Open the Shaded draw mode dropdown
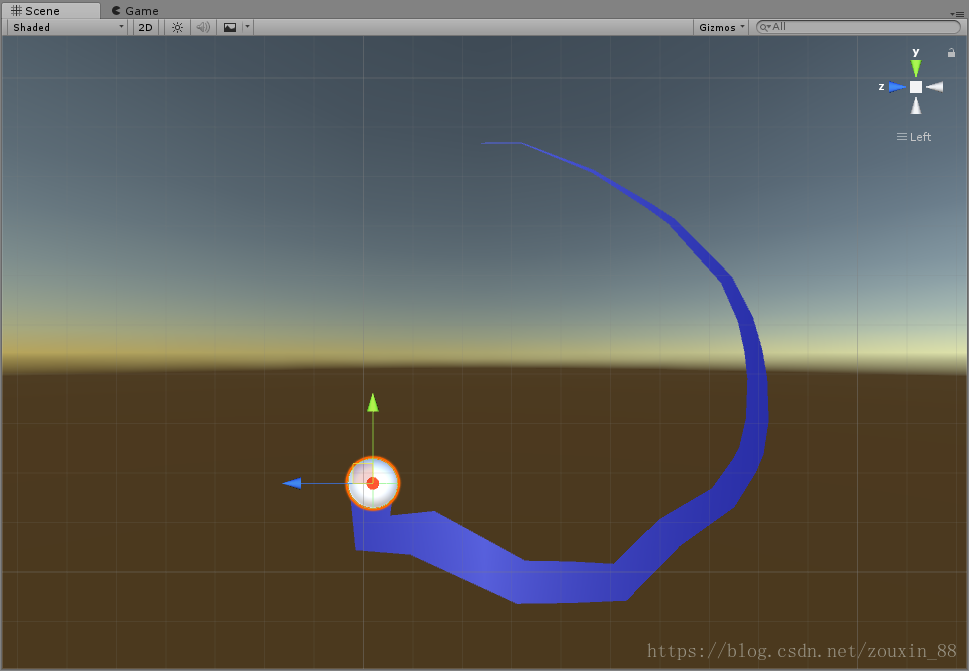969x671 pixels. [x=65, y=27]
